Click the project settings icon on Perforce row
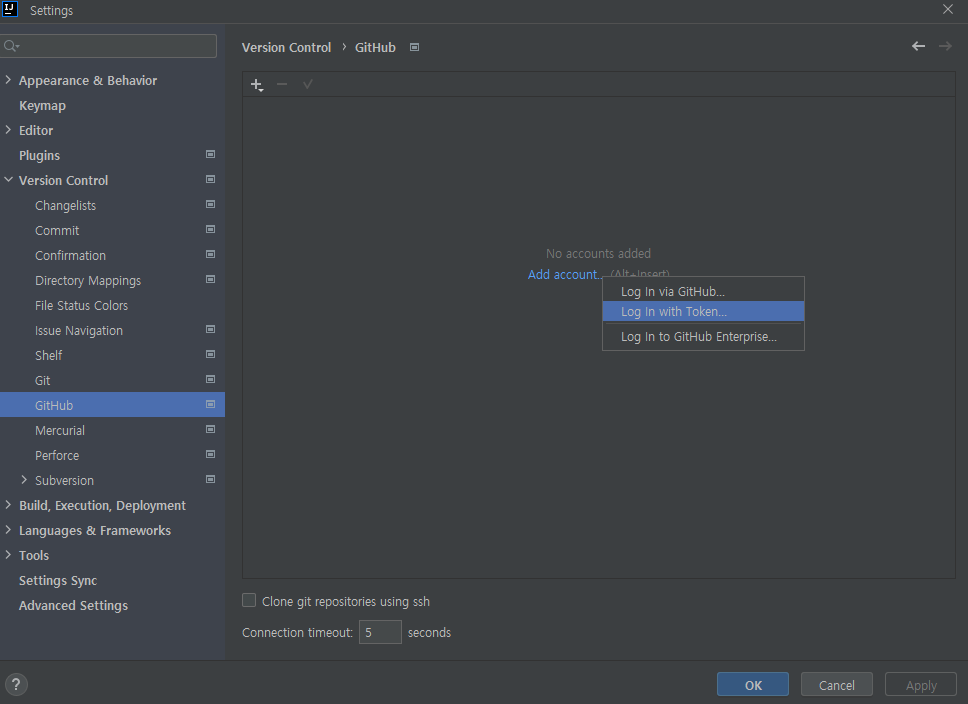This screenshot has width=968, height=704. tap(211, 455)
